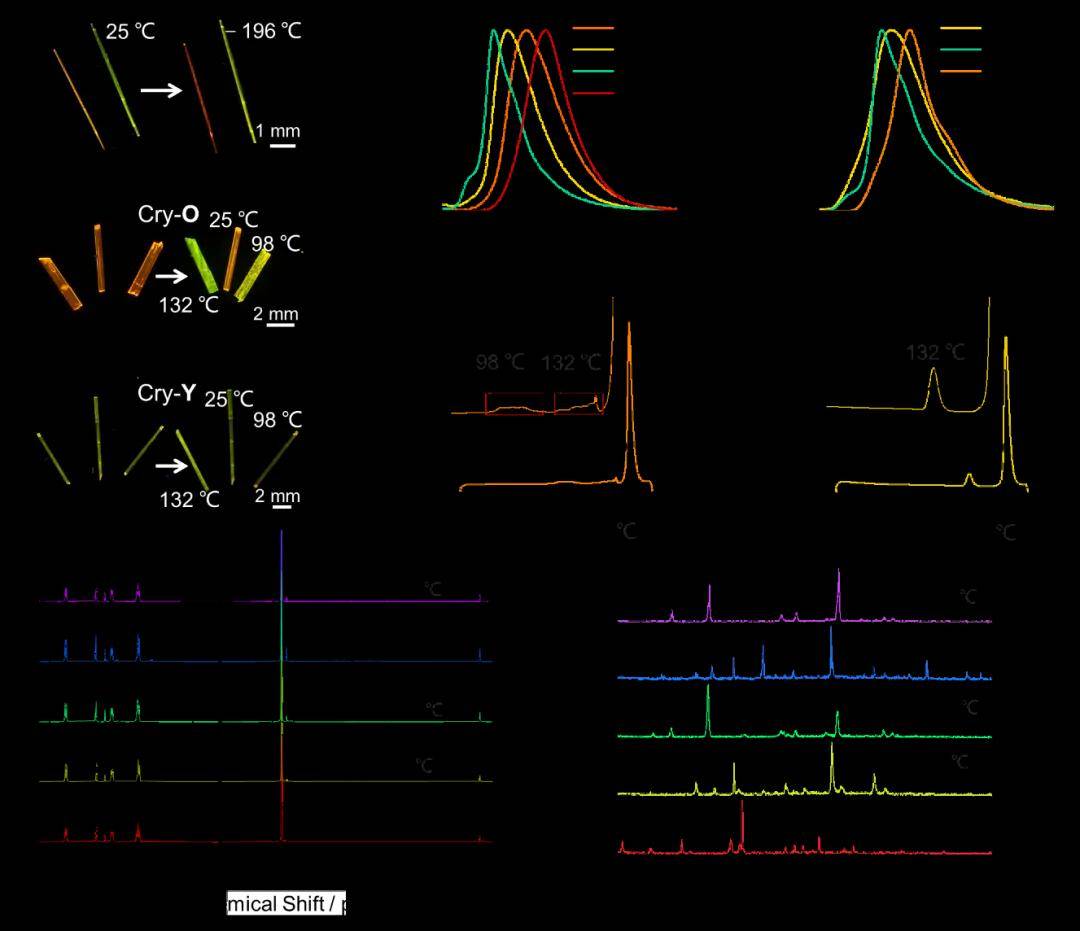Click the white 132 °C label in Cry-O panel
This screenshot has height=931, width=1080.
[x=189, y=304]
